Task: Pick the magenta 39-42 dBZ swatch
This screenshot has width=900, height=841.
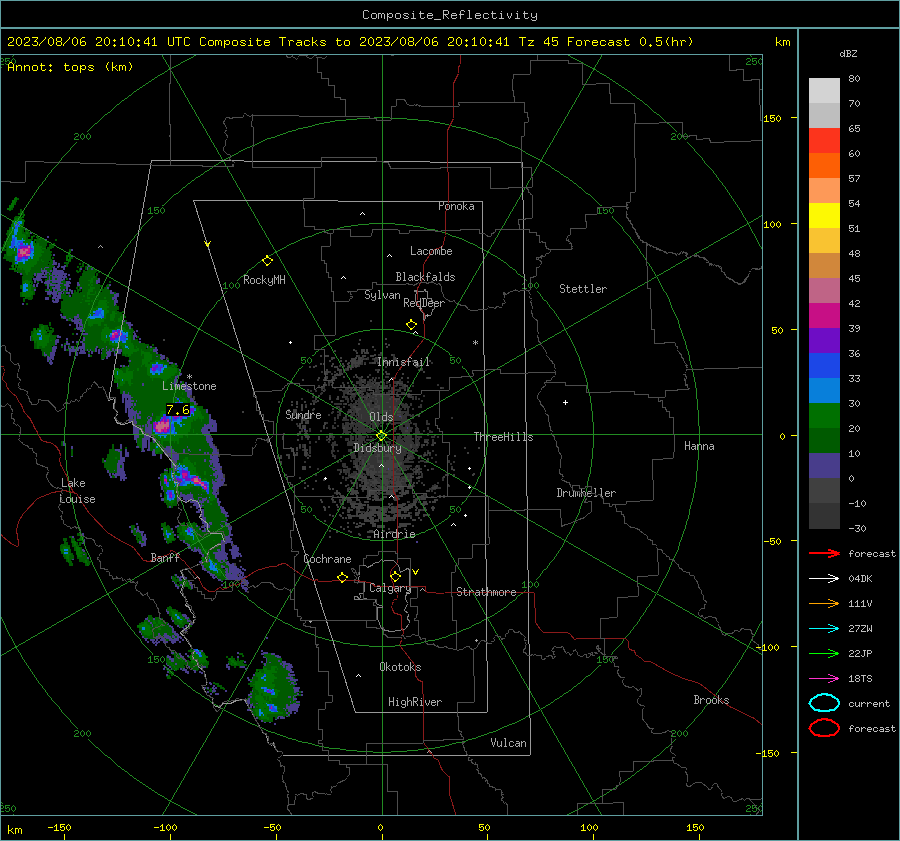Action: pos(824,315)
